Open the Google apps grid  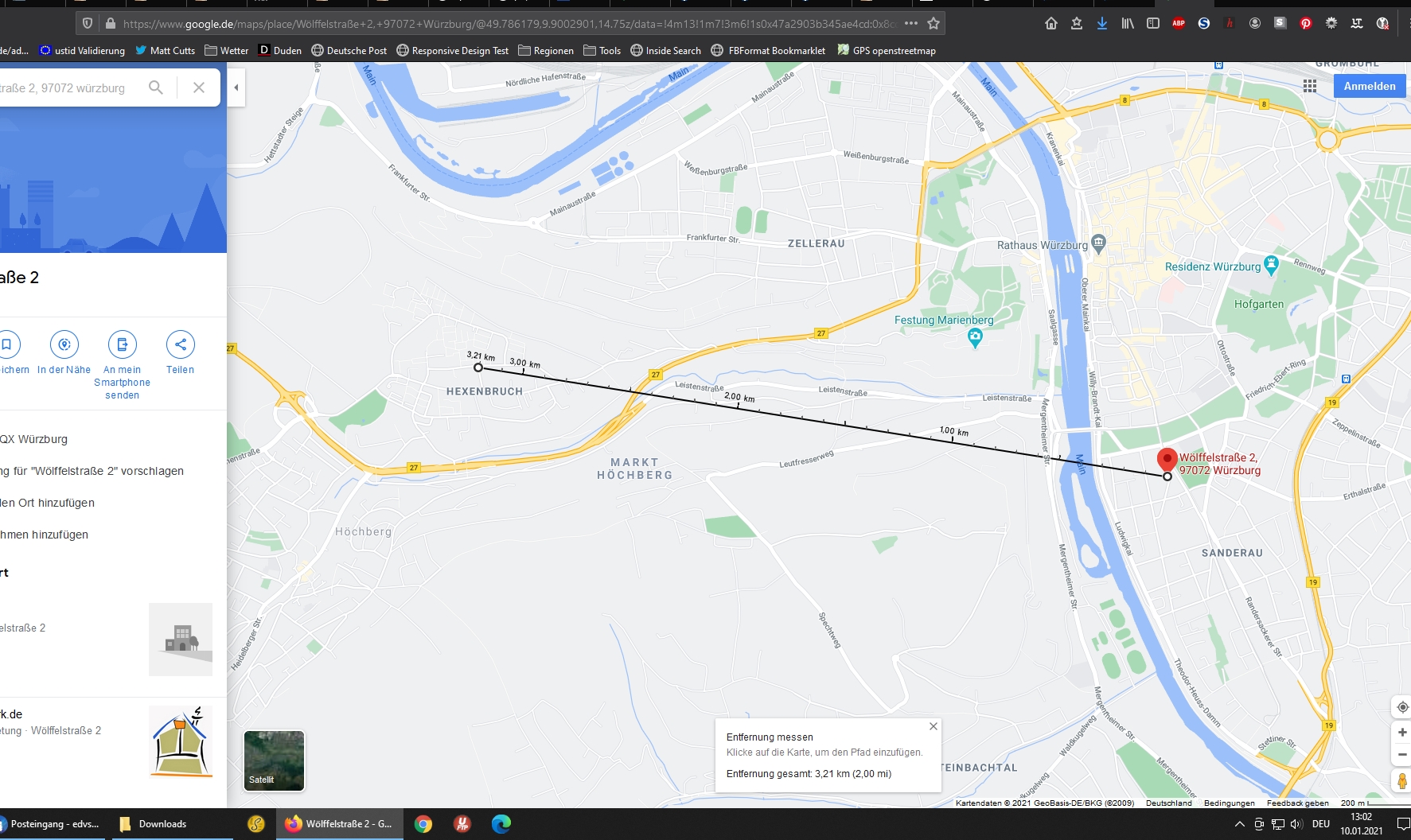click(1310, 86)
